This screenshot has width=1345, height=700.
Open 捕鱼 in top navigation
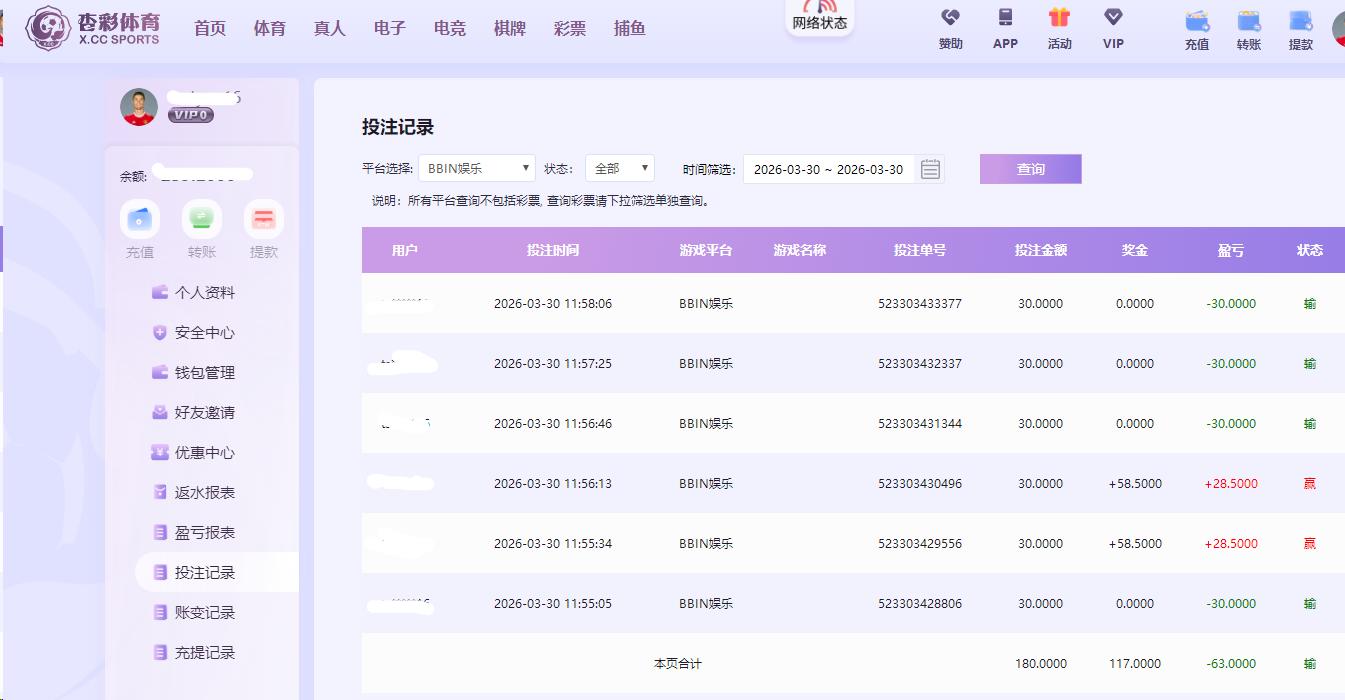point(630,28)
